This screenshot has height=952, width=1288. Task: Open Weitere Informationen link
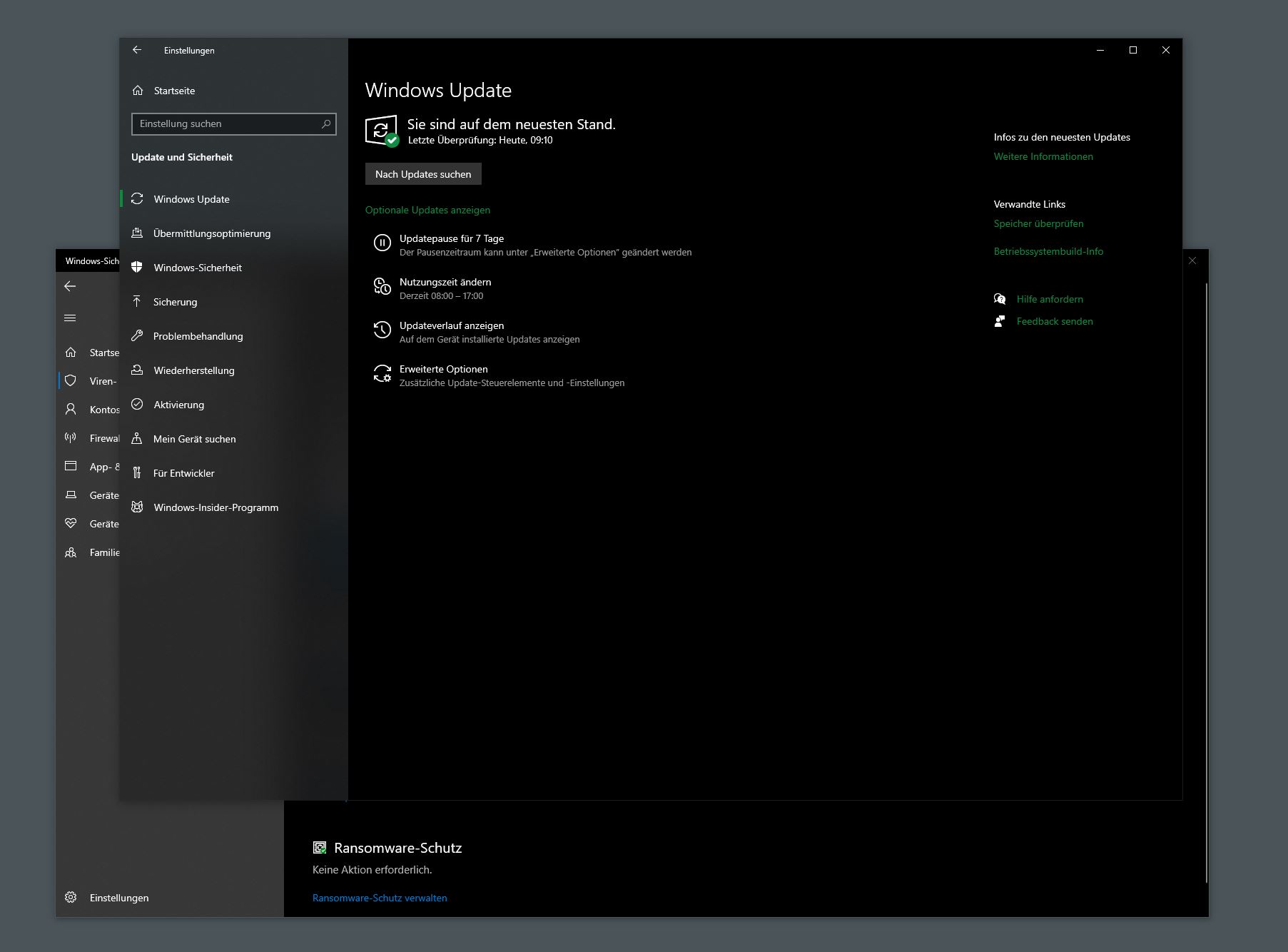click(1043, 156)
